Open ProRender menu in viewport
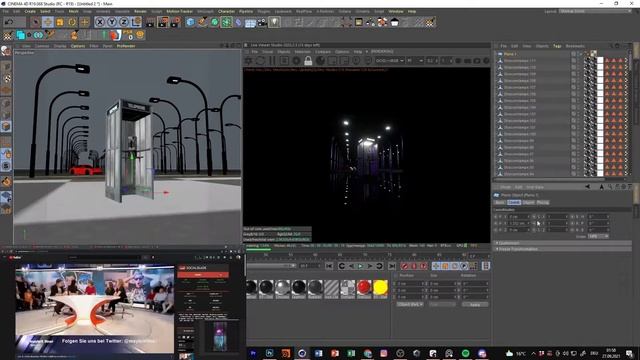Viewport: 640px width, 360px height. [126, 46]
